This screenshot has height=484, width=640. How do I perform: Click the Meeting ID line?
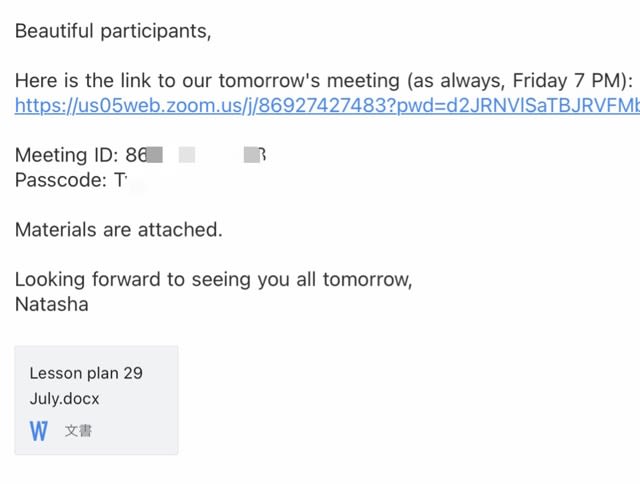tap(140, 155)
